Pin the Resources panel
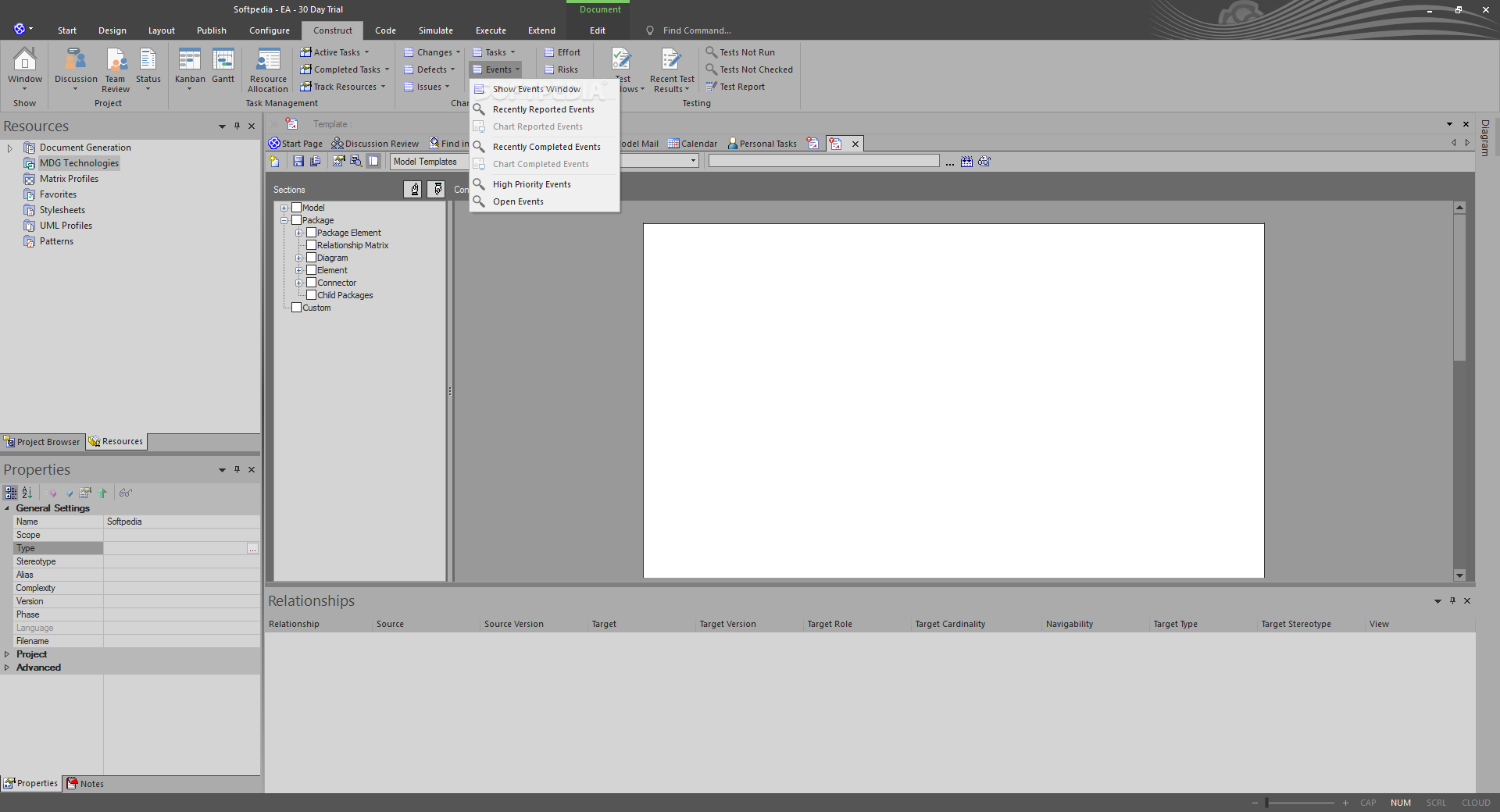Image resolution: width=1500 pixels, height=812 pixels. 237,126
